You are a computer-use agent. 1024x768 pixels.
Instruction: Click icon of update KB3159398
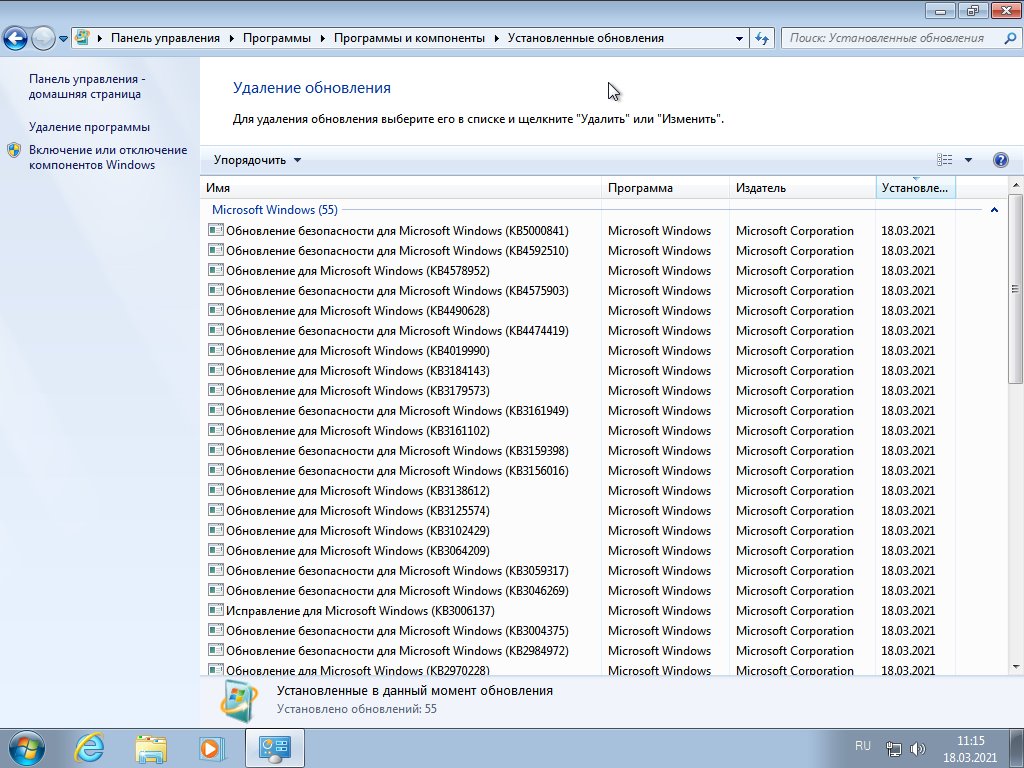click(x=216, y=450)
